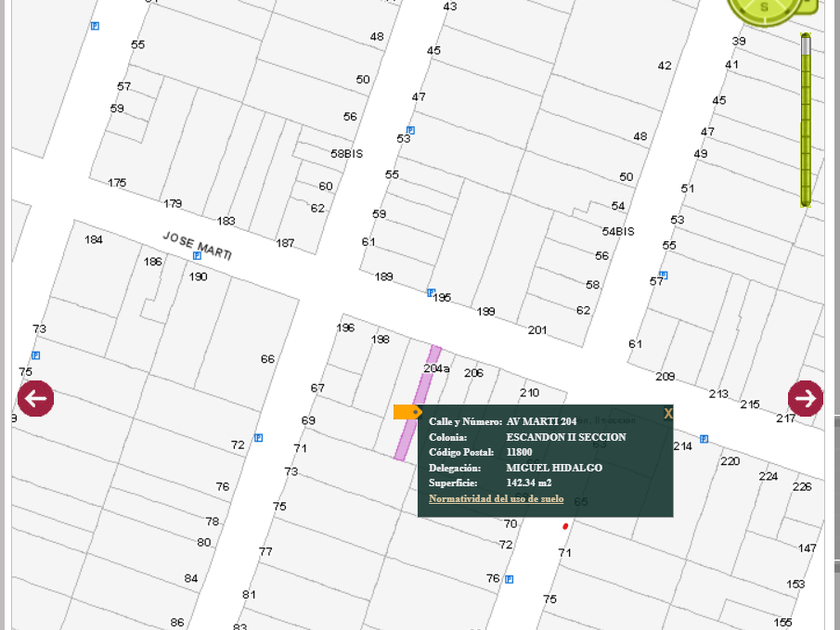
Task: Click the red dot near lot 71
Action: click(x=566, y=526)
